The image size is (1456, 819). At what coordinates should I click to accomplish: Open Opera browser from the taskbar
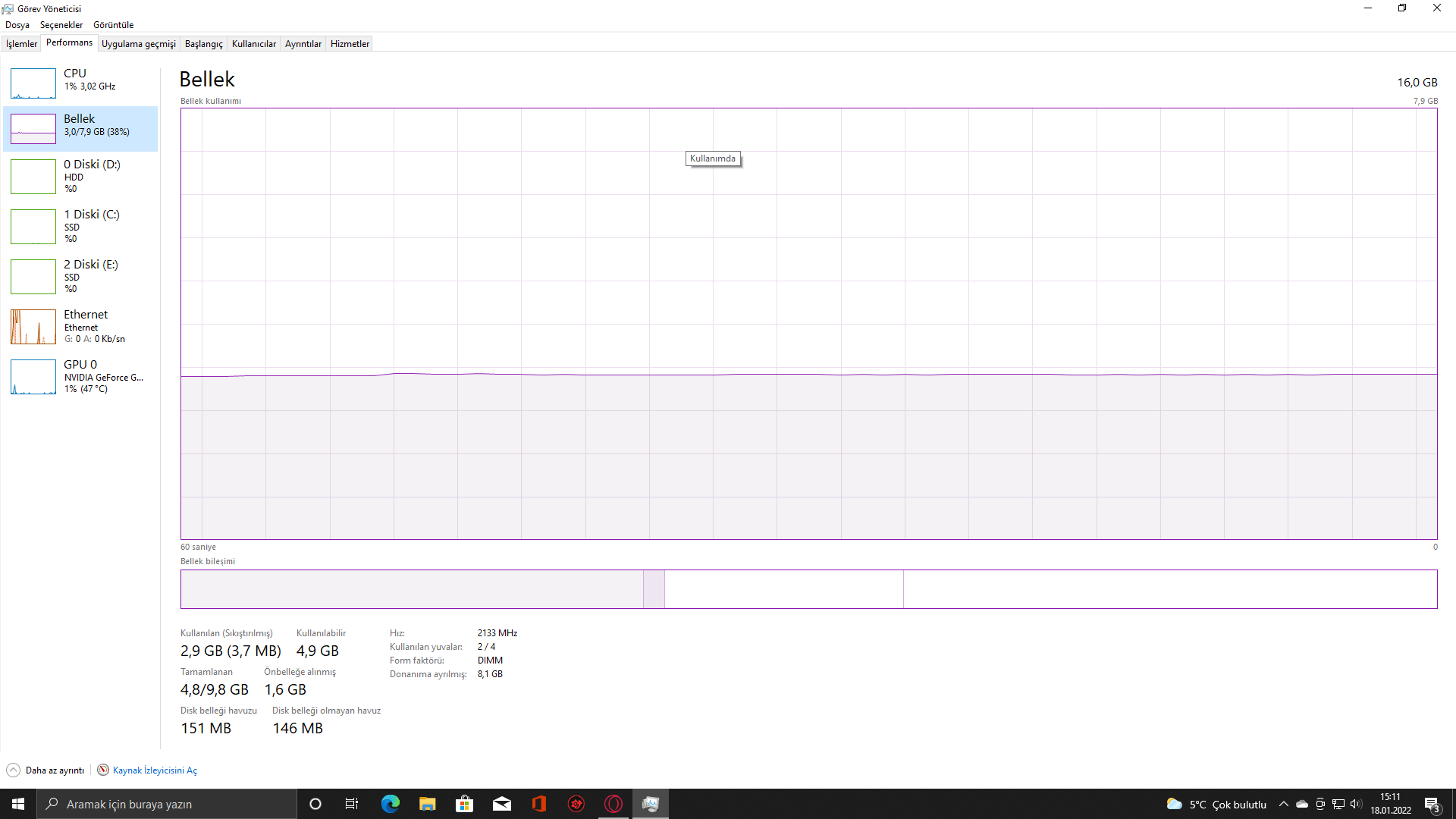click(x=613, y=804)
